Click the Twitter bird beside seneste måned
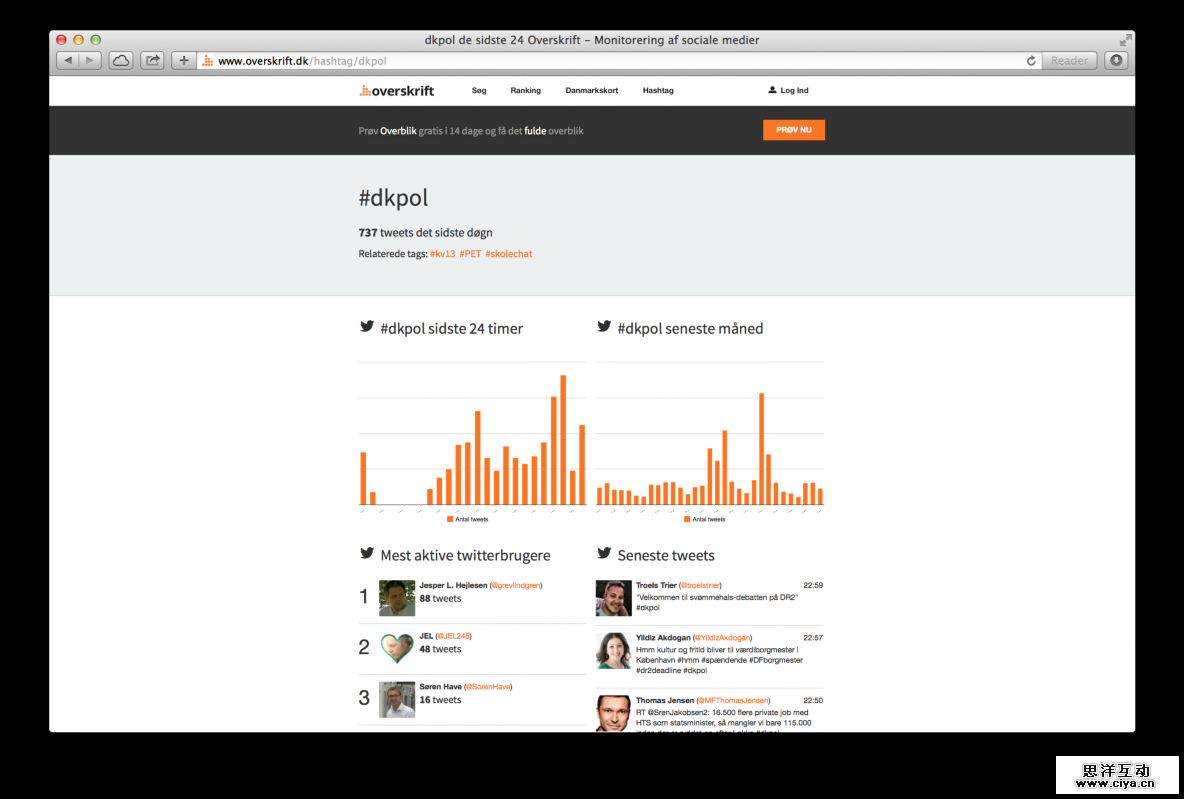 (x=604, y=326)
